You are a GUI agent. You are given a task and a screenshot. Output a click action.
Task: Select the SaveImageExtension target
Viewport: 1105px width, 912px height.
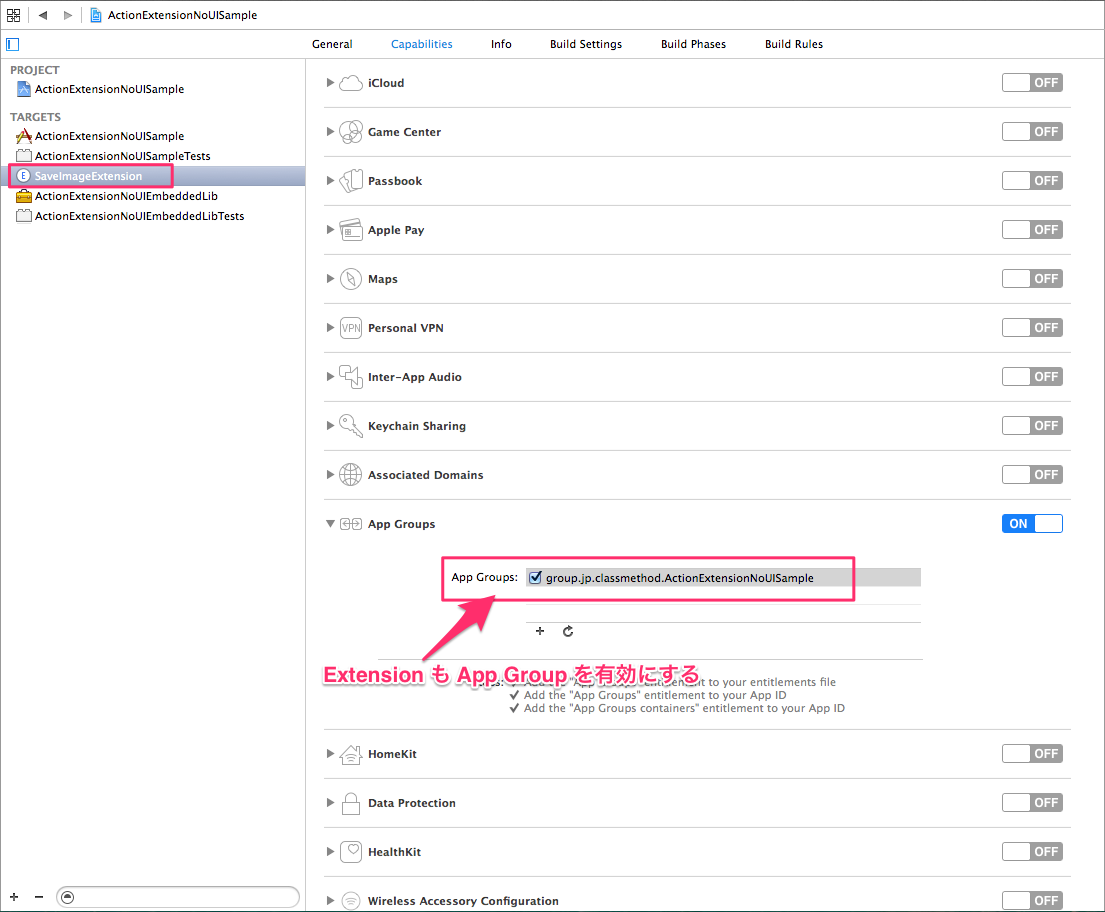click(153, 176)
